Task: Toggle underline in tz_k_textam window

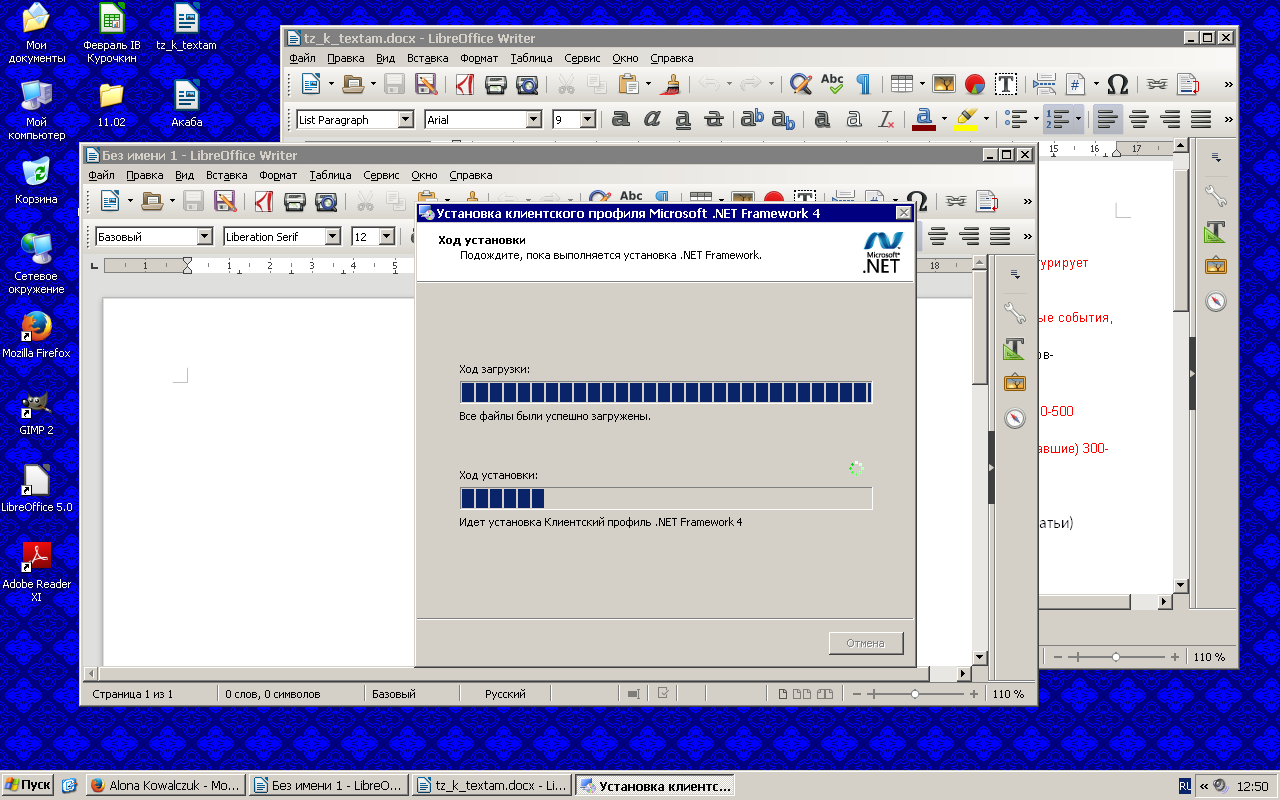Action: click(683, 119)
